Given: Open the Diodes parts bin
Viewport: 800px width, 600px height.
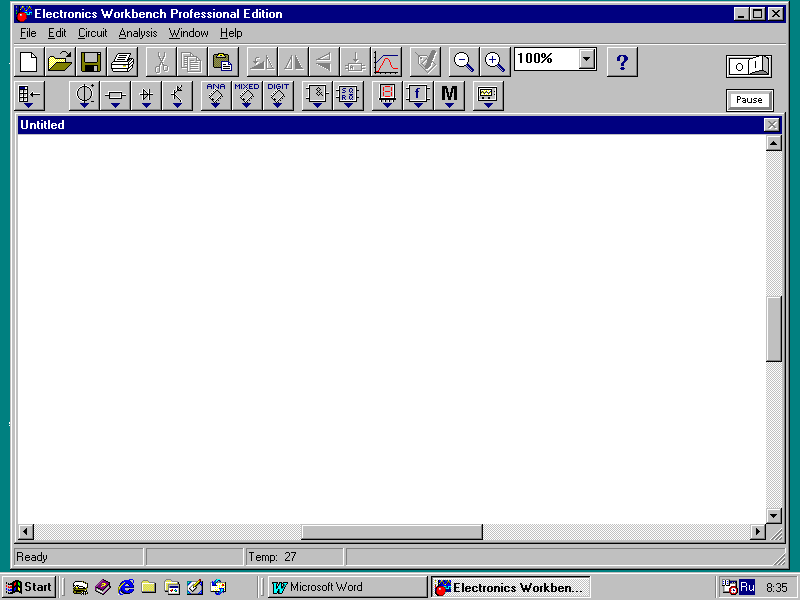Looking at the screenshot, I should pos(146,95).
